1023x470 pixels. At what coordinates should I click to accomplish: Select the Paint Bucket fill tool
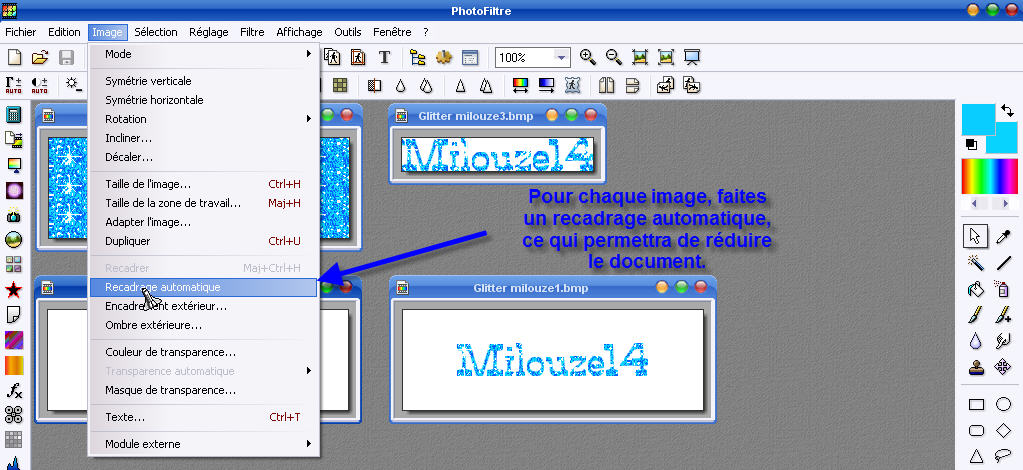(976, 290)
